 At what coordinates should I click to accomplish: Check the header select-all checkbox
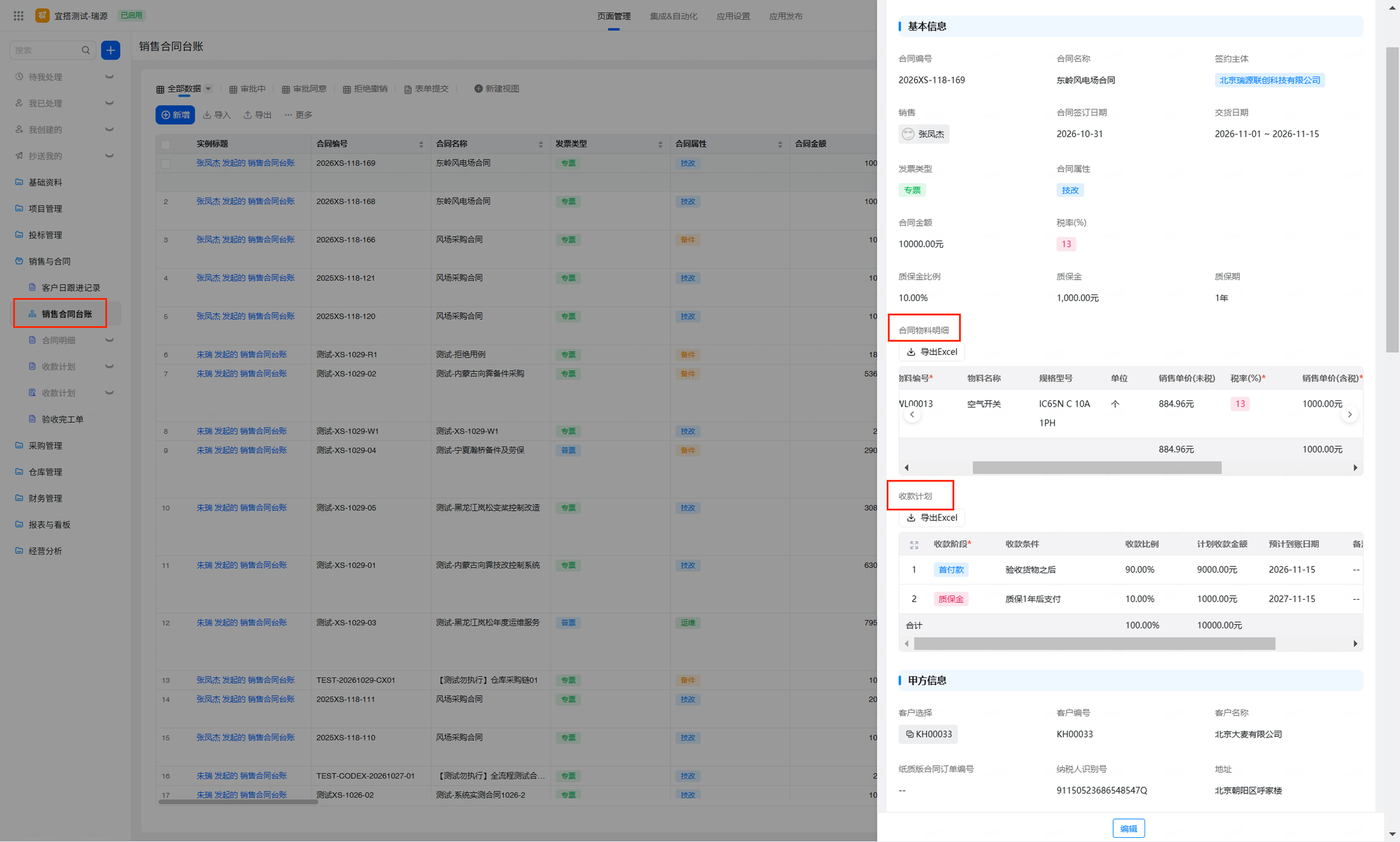166,144
